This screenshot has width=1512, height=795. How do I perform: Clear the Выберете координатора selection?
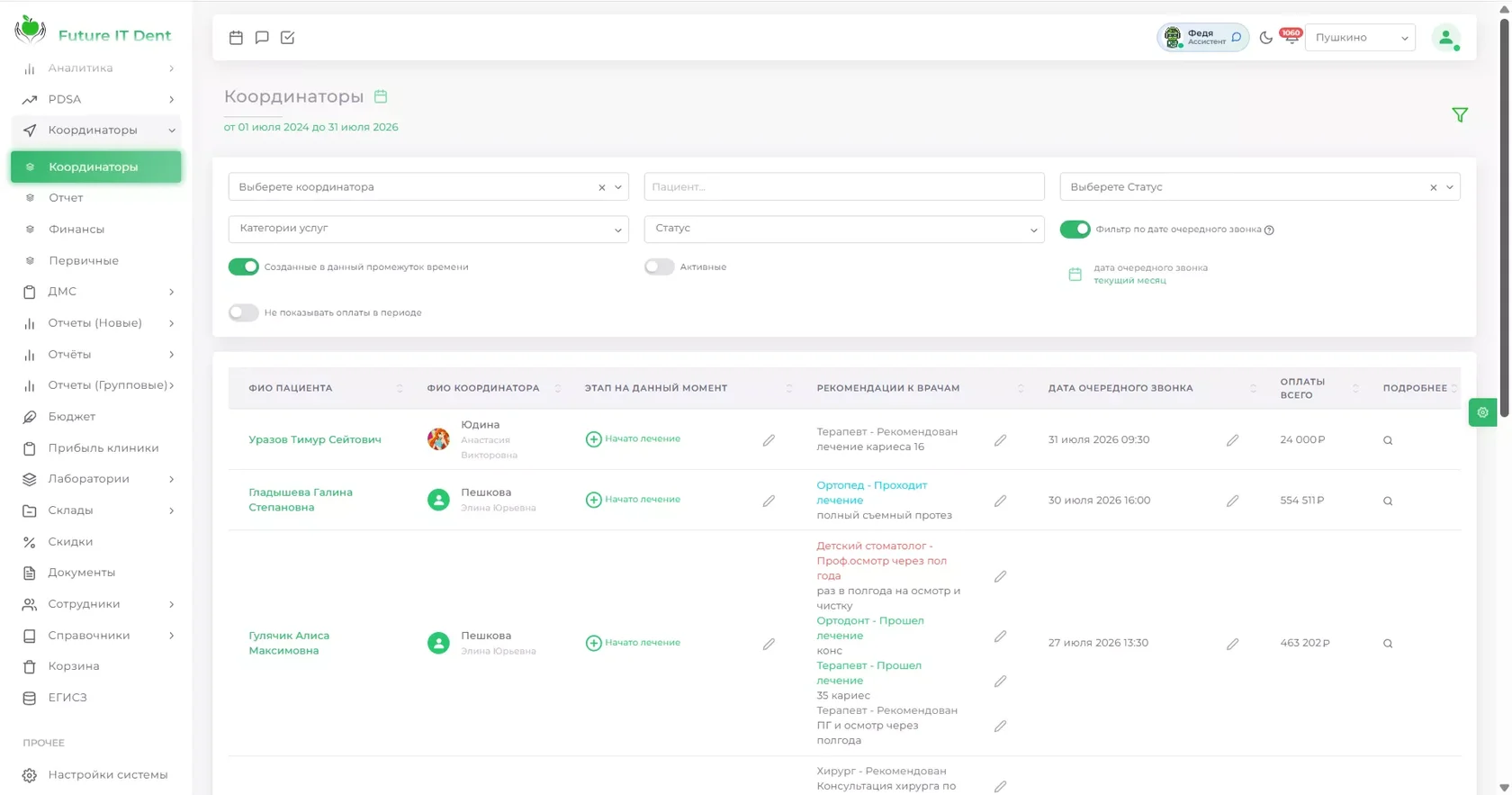click(602, 187)
